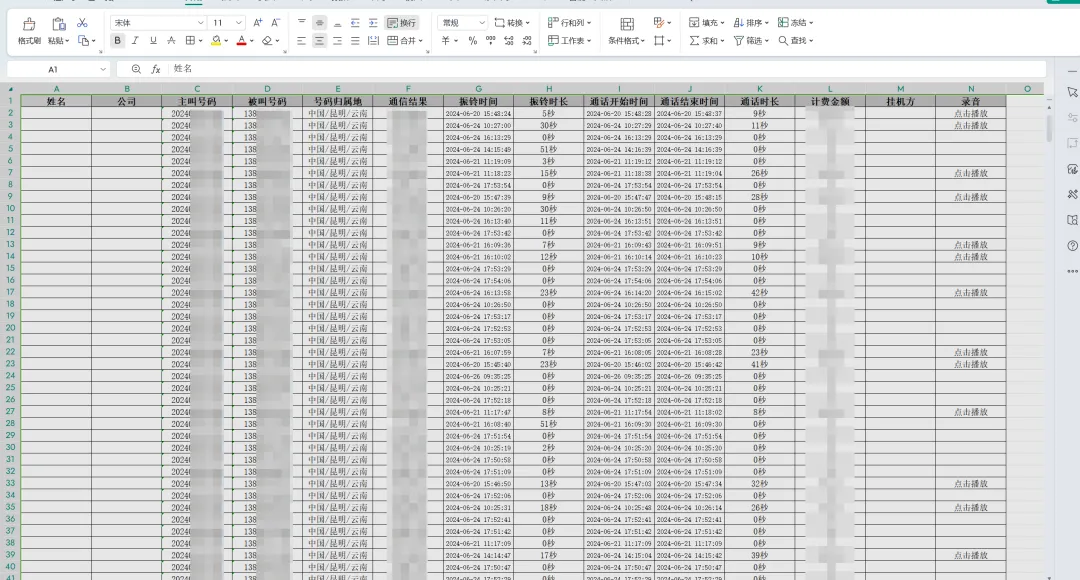The image size is (1080, 580).
Task: Click the Format Painter (格式刷) icon
Action: 29,30
